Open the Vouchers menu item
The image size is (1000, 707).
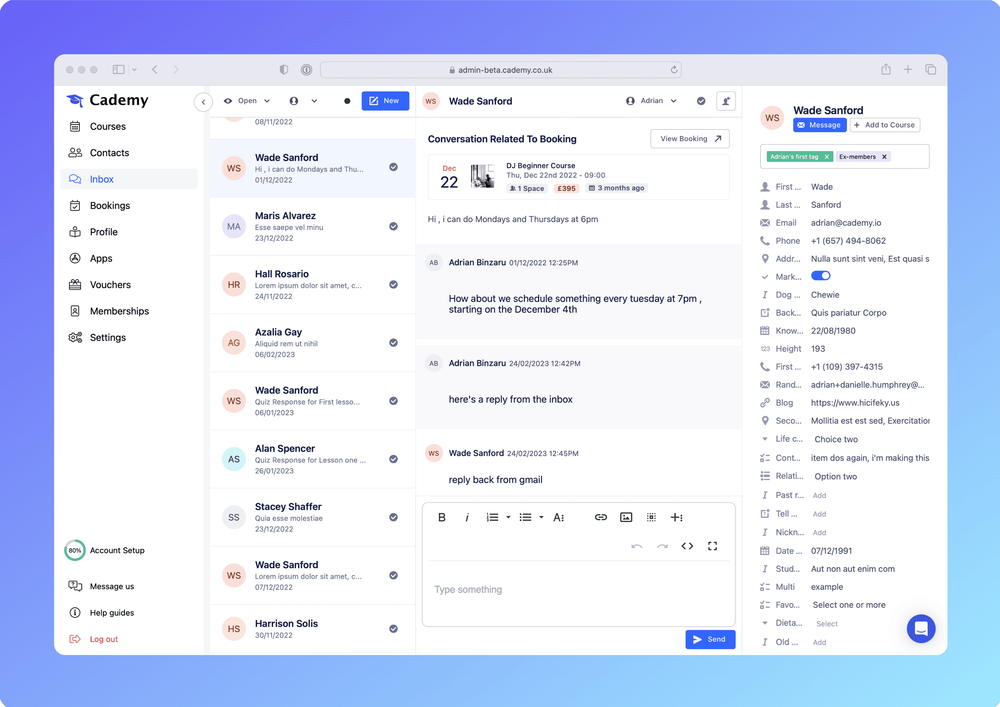point(110,285)
